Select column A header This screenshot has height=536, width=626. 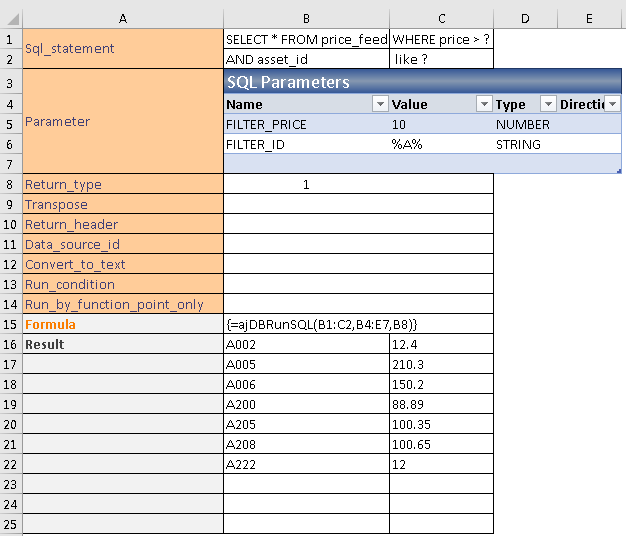click(x=123, y=18)
